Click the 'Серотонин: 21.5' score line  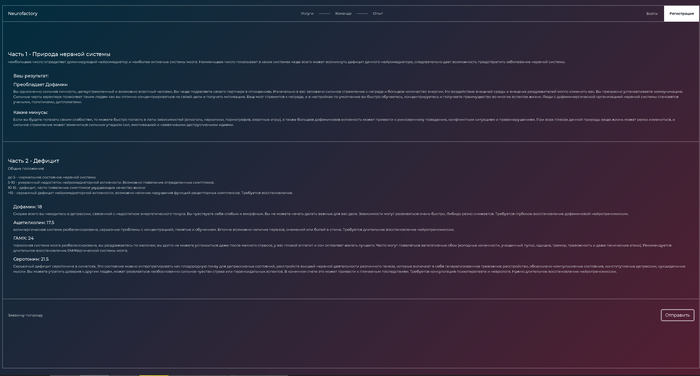(31, 259)
